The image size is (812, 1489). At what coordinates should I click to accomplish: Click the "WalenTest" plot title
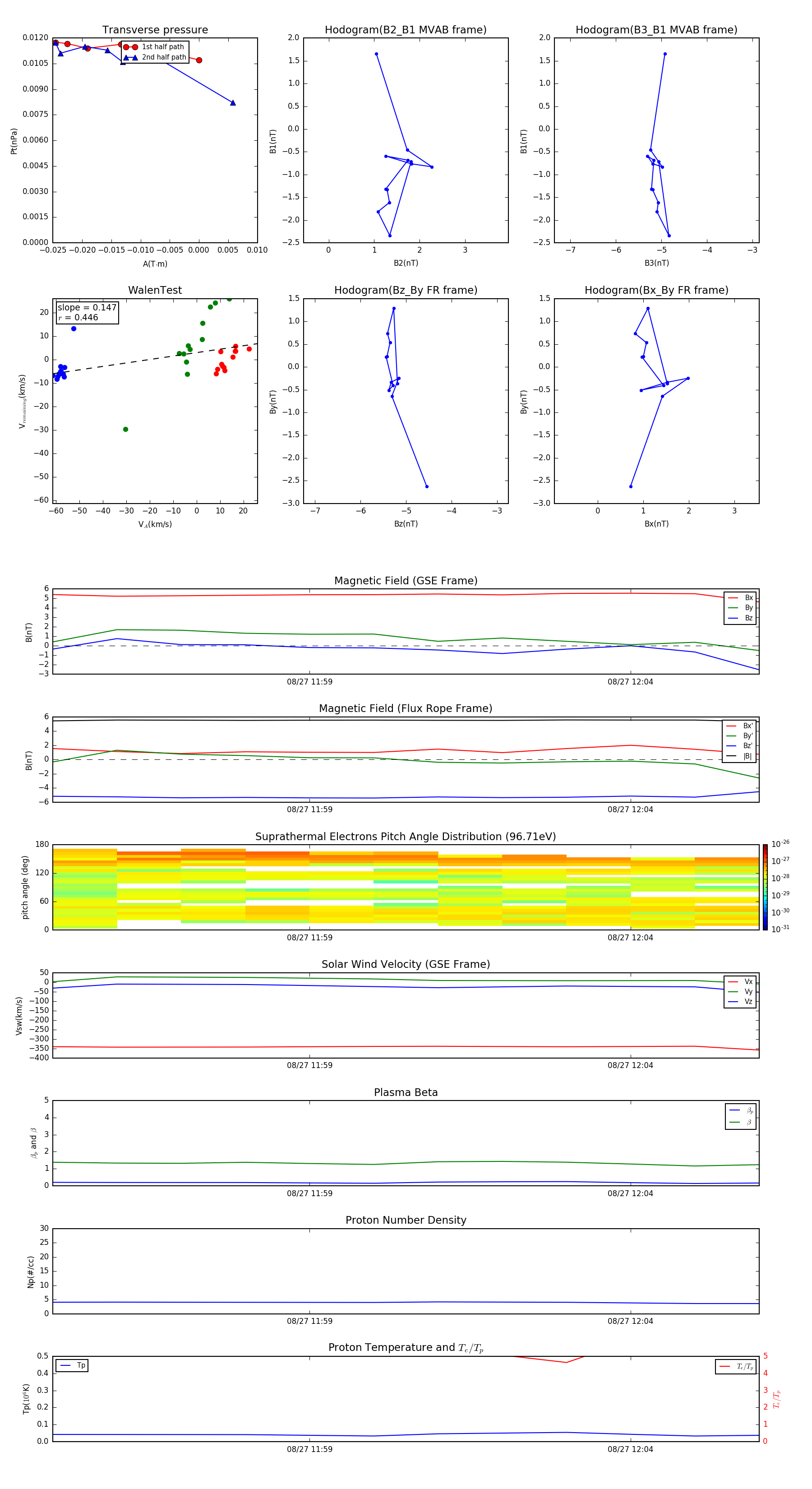[155, 290]
